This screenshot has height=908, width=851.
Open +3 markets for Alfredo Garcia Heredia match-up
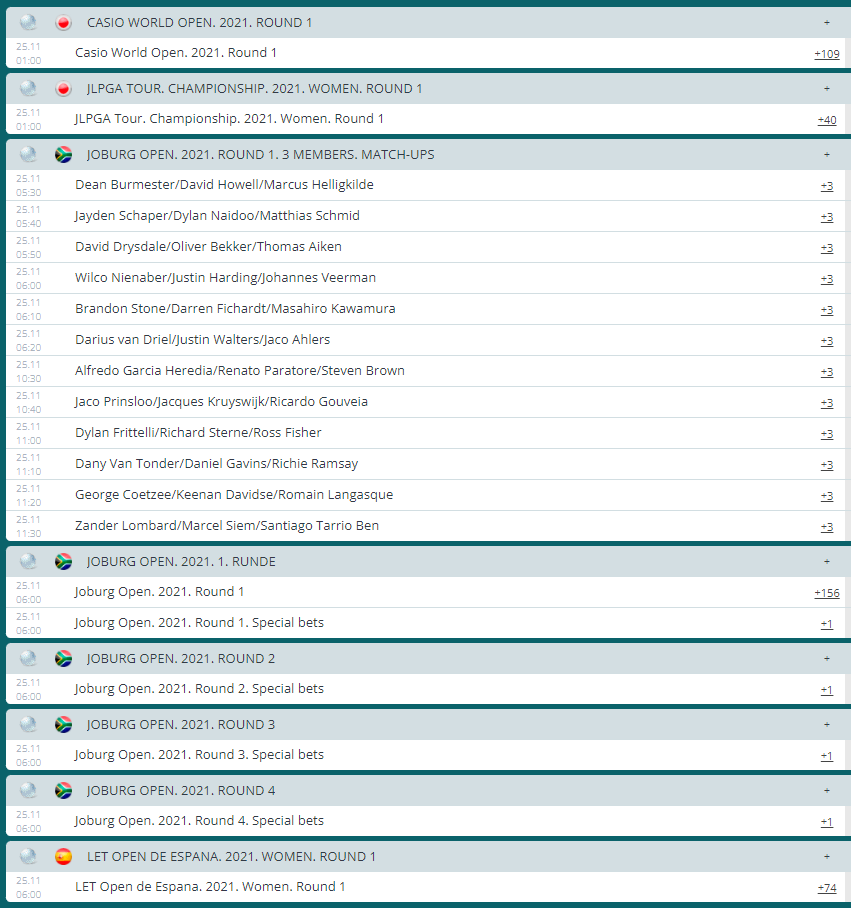[827, 372]
